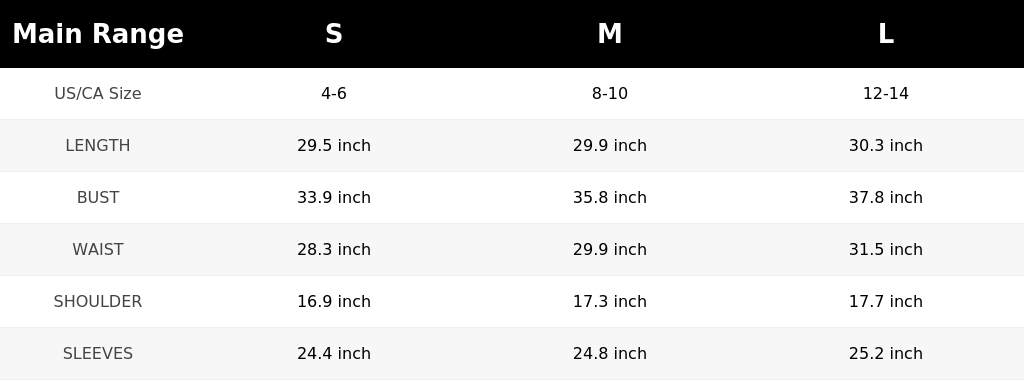Select the SLEEVES row label
This screenshot has height=380, width=1024.
click(x=98, y=353)
